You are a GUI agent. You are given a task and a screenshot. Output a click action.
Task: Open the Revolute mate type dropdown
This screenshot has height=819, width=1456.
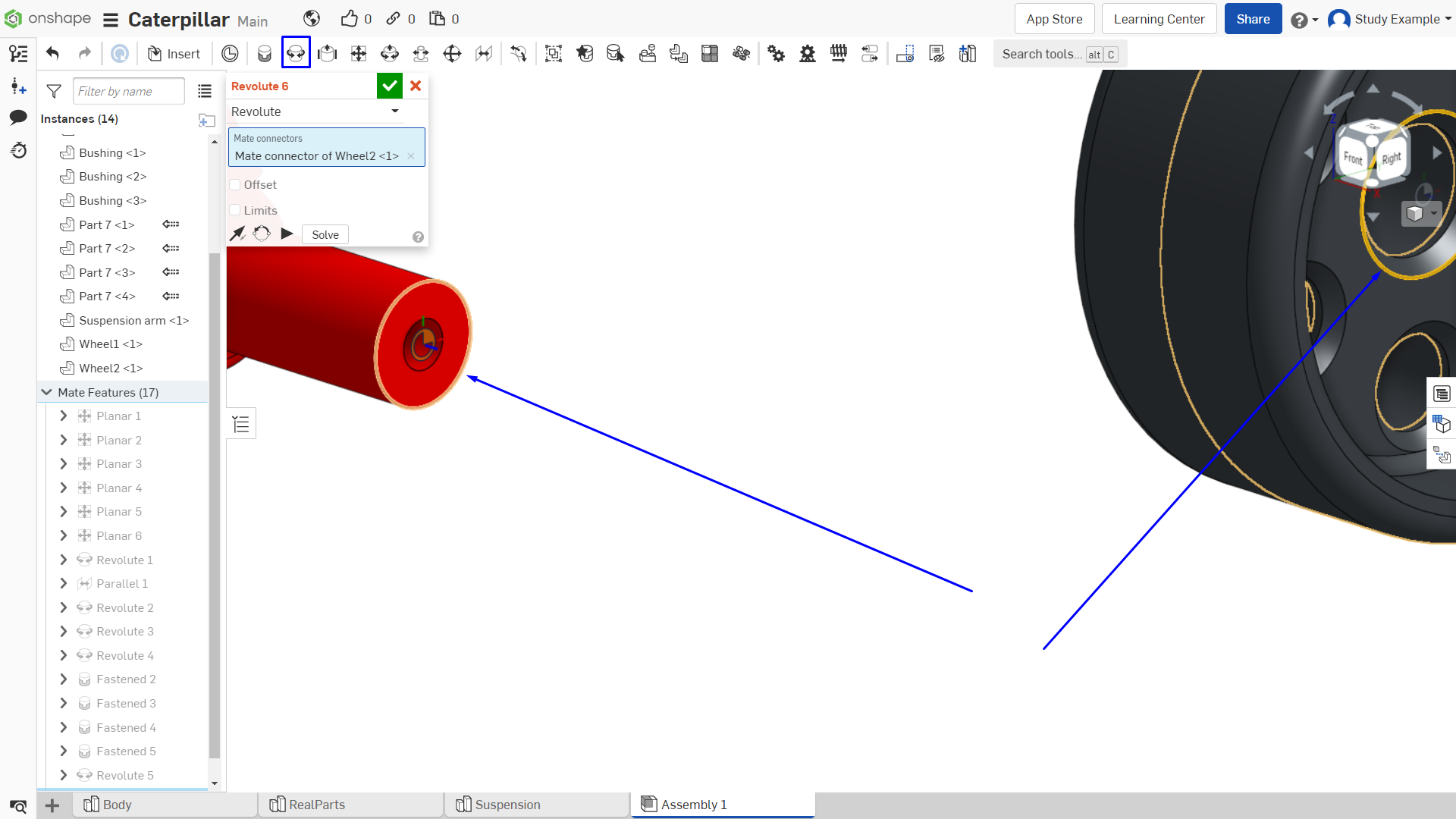[315, 111]
